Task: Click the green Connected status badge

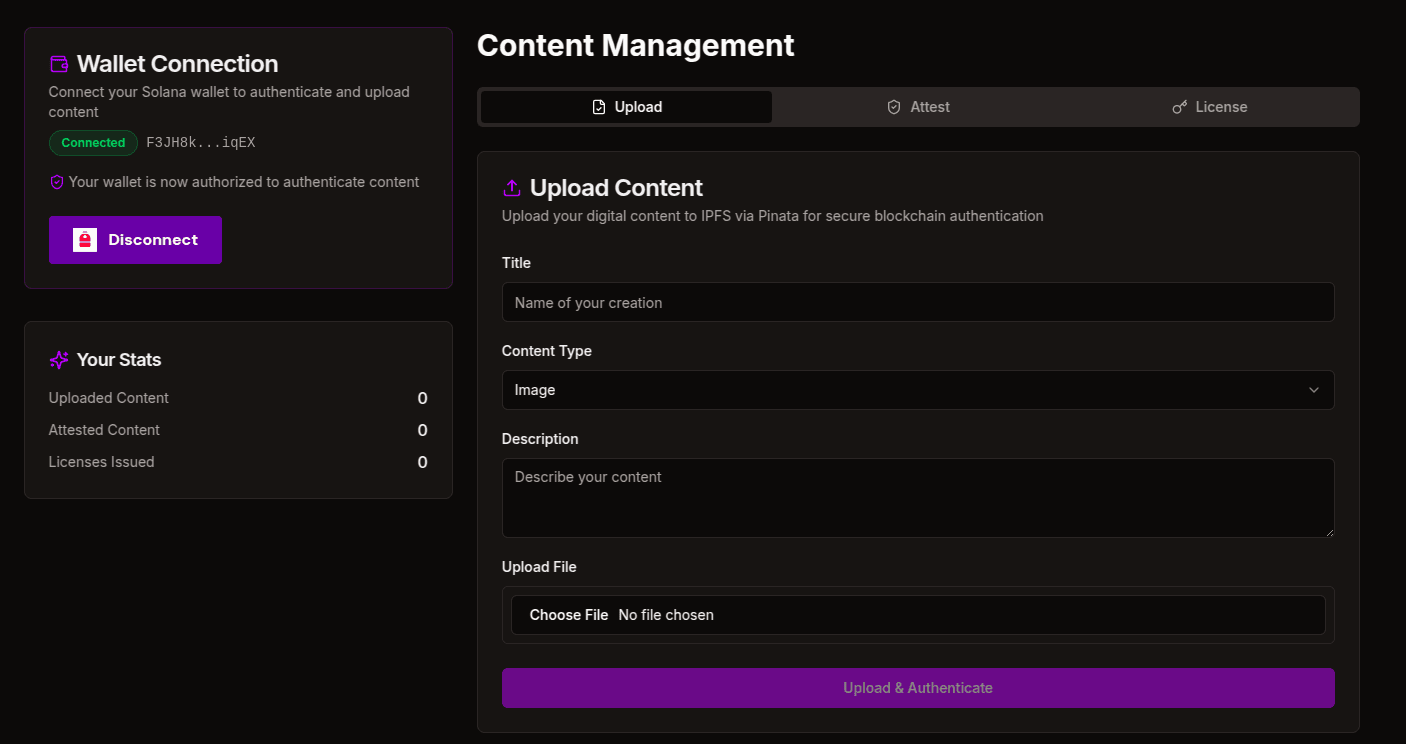Action: coord(93,143)
